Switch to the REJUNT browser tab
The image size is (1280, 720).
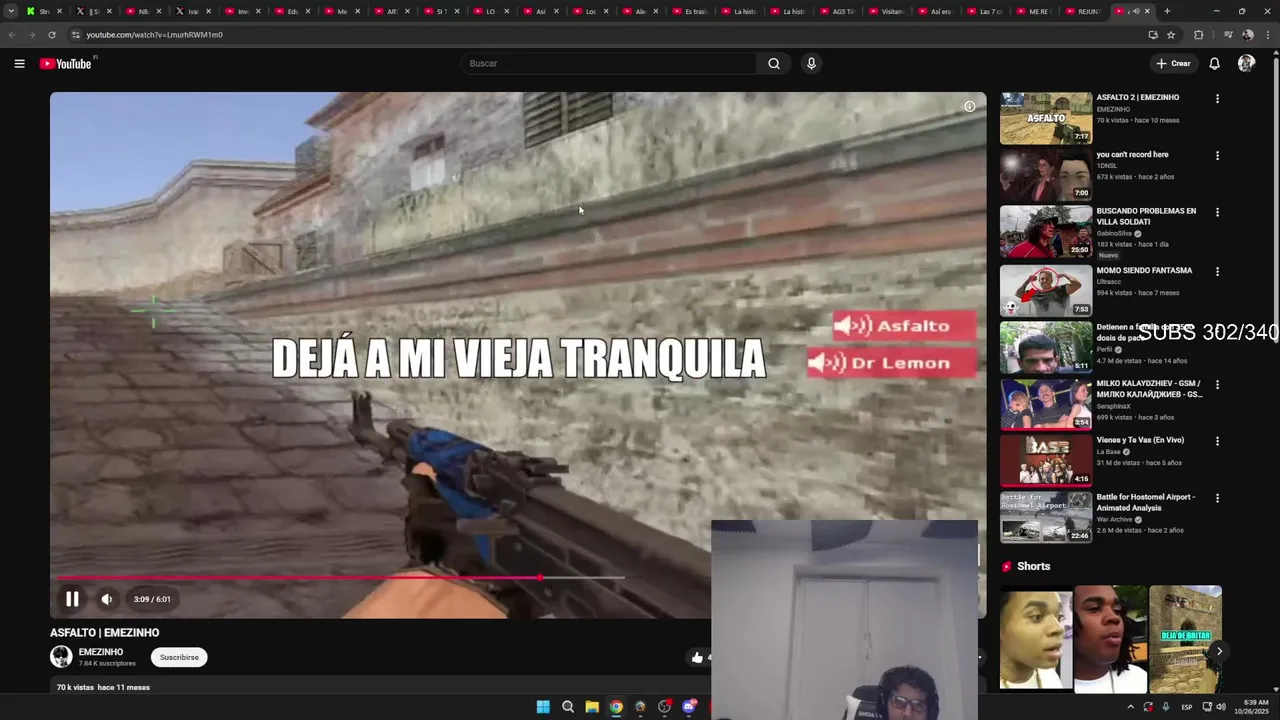1086,11
